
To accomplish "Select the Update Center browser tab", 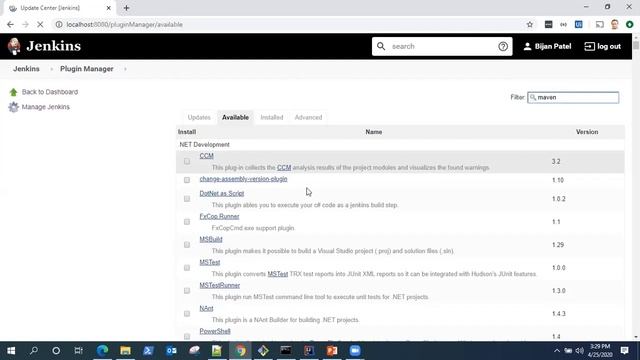I will click(60, 8).
